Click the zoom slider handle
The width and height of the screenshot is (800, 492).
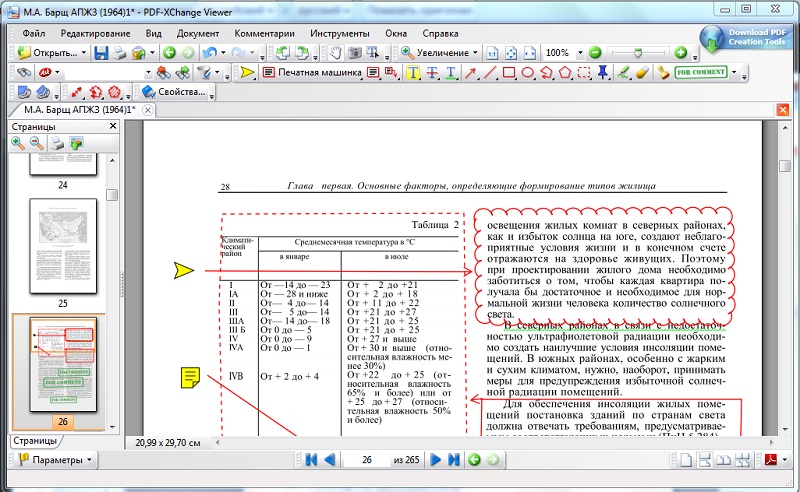point(636,52)
